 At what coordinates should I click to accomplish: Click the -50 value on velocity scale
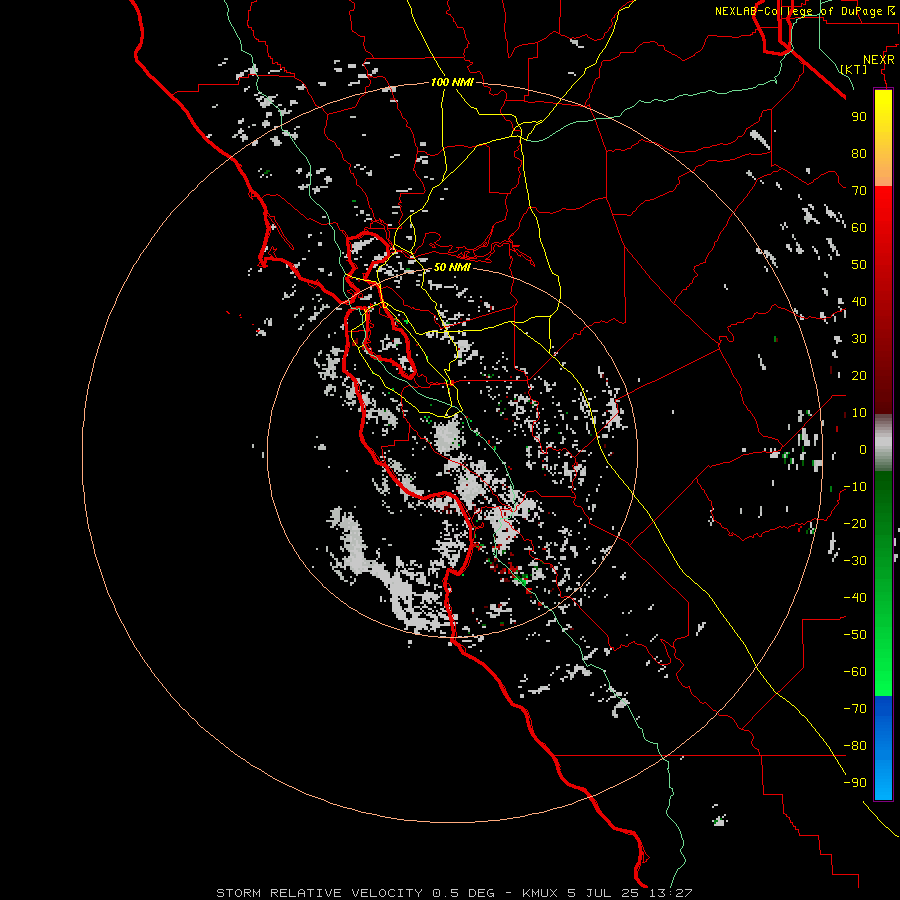855,635
